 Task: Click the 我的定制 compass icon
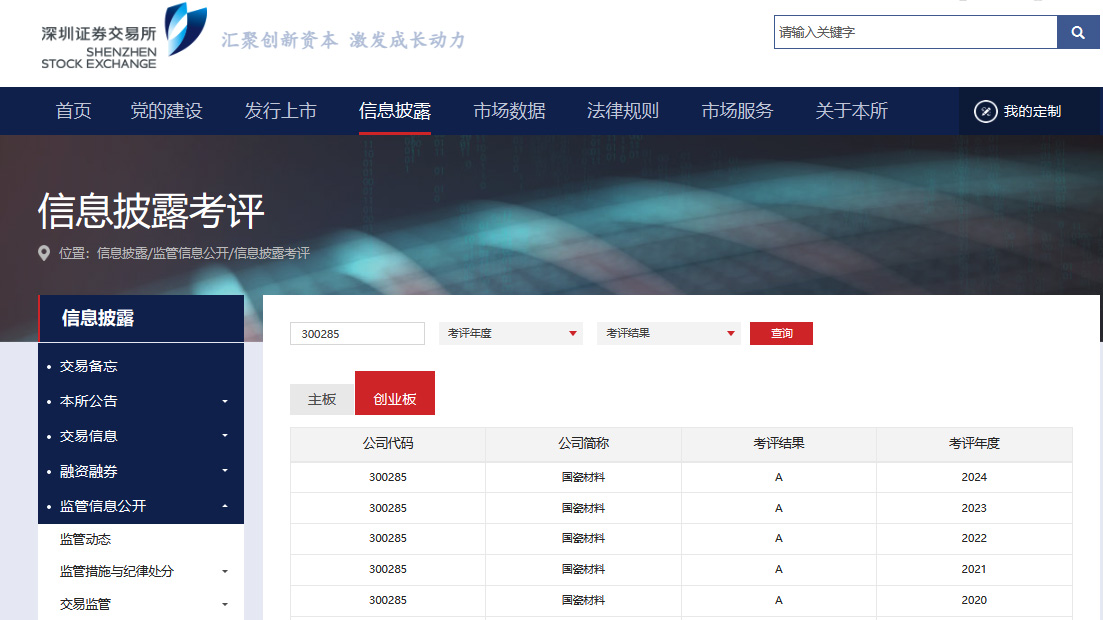(985, 111)
